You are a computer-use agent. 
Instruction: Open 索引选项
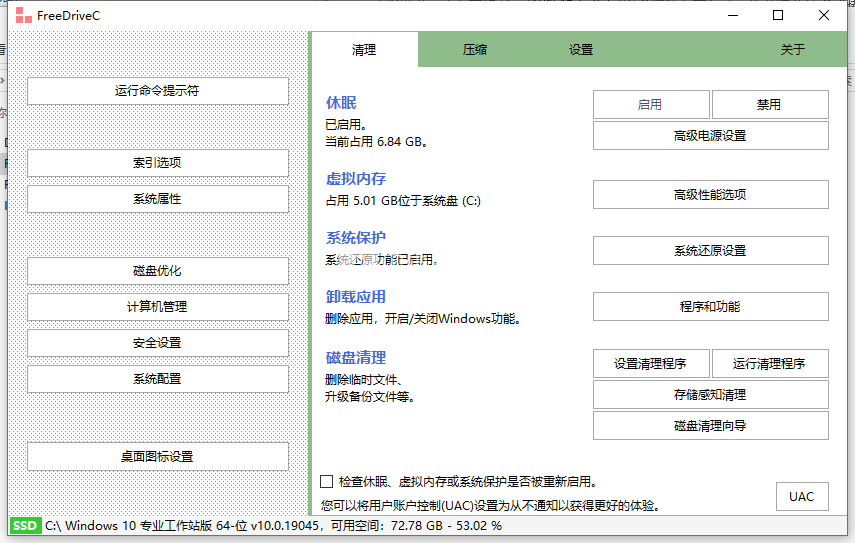tap(157, 163)
